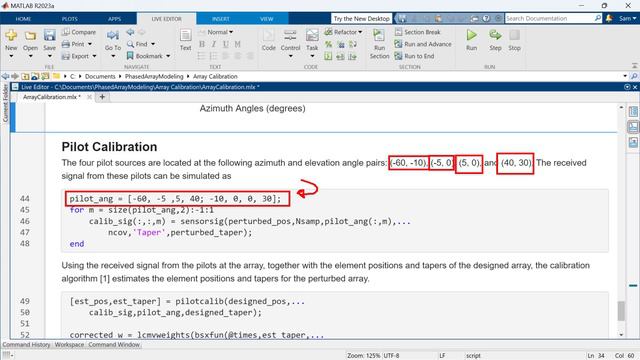The width and height of the screenshot is (640, 360).
Task: Open the Print dropdown arrow
Action: tap(90, 44)
